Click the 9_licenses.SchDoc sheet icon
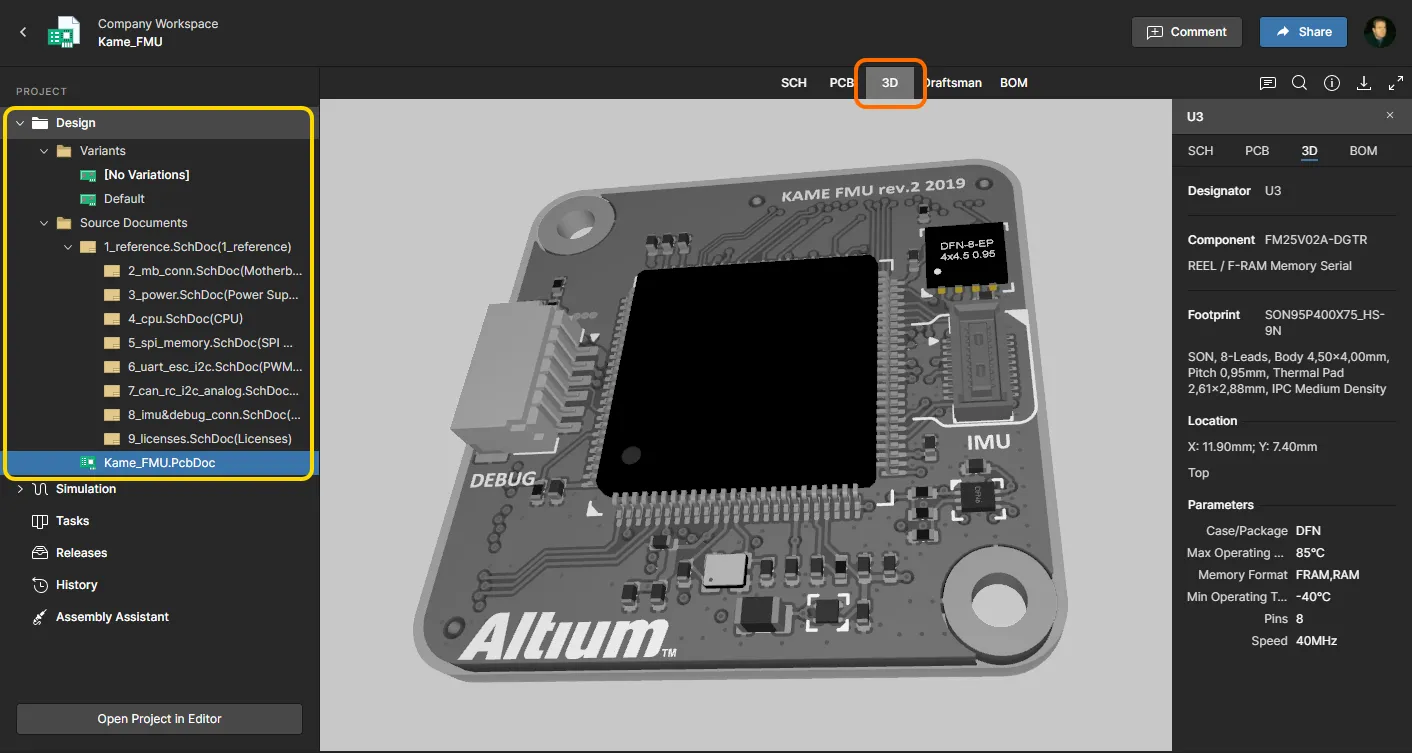Screen dimensions: 1412x753 tap(112, 439)
